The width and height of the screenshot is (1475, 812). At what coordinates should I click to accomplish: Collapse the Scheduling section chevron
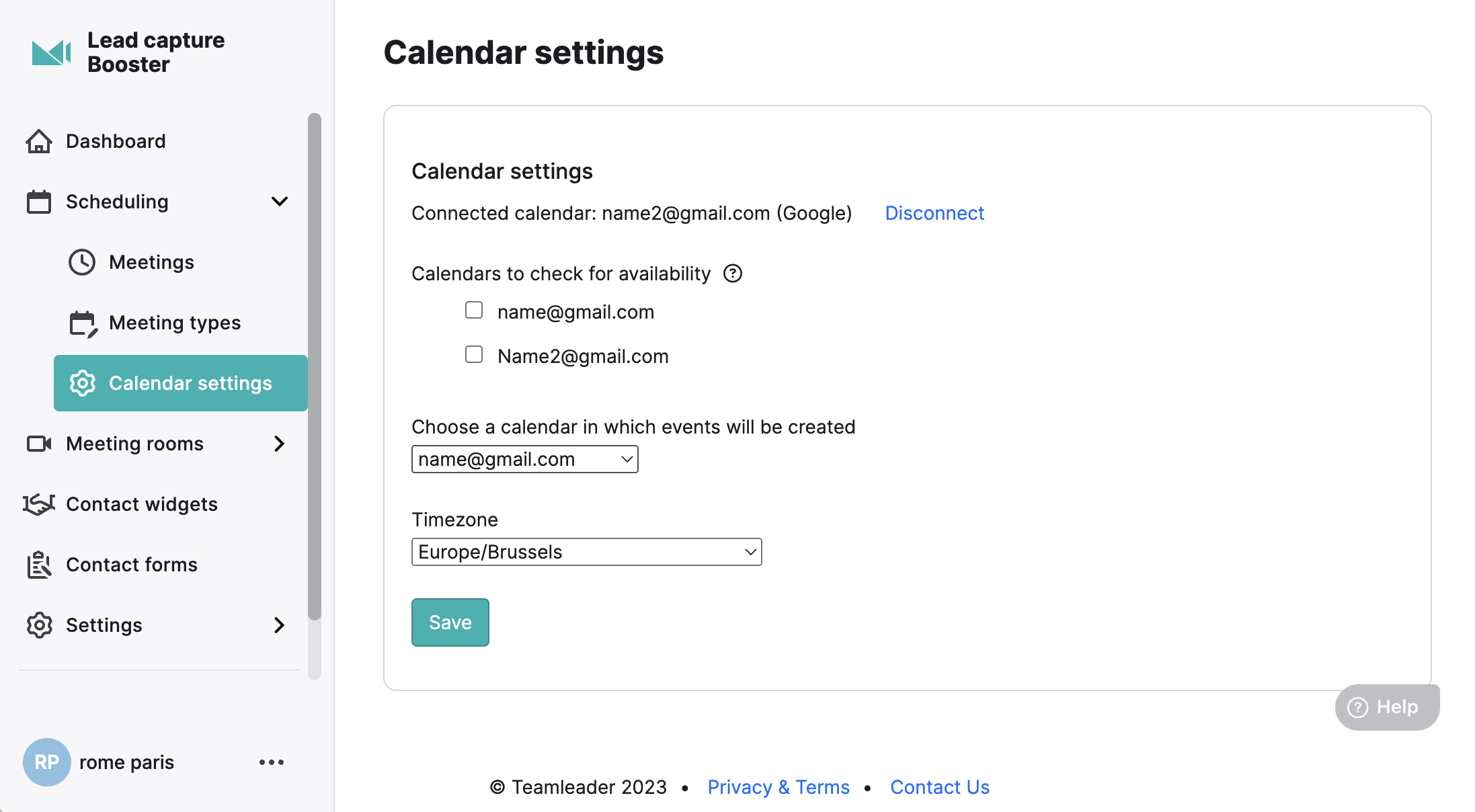point(280,202)
